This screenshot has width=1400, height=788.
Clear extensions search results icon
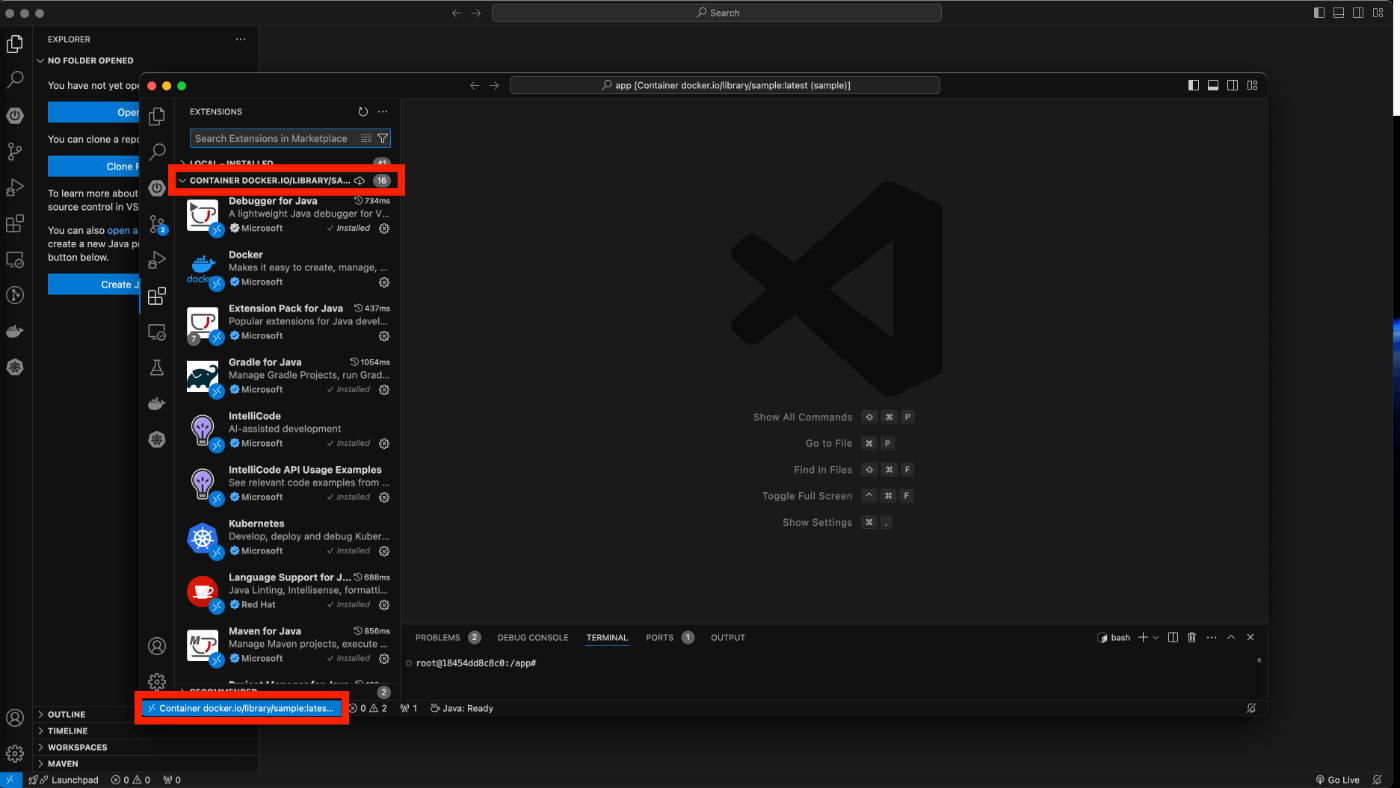[x=366, y=139]
